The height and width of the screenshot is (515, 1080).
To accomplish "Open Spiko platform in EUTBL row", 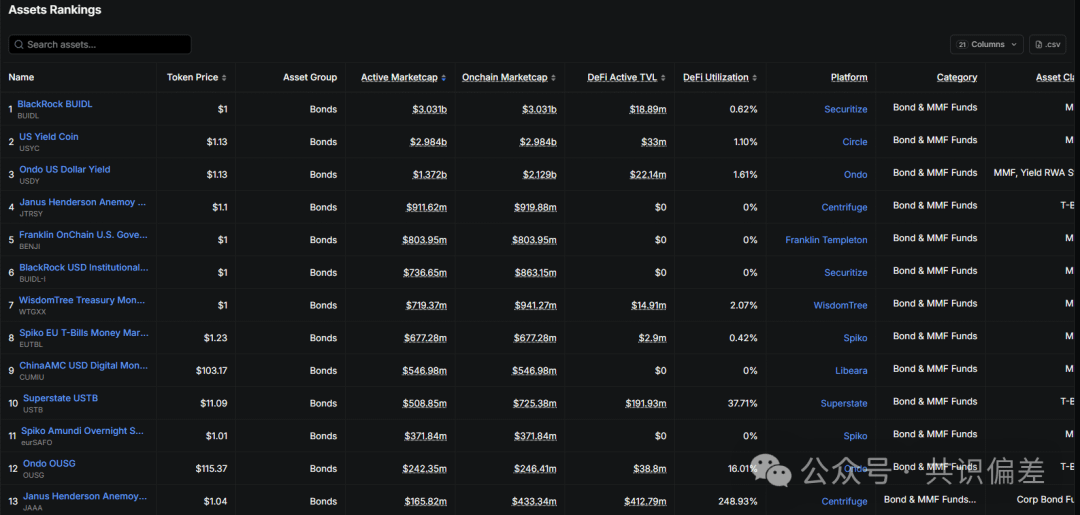I will click(x=855, y=338).
